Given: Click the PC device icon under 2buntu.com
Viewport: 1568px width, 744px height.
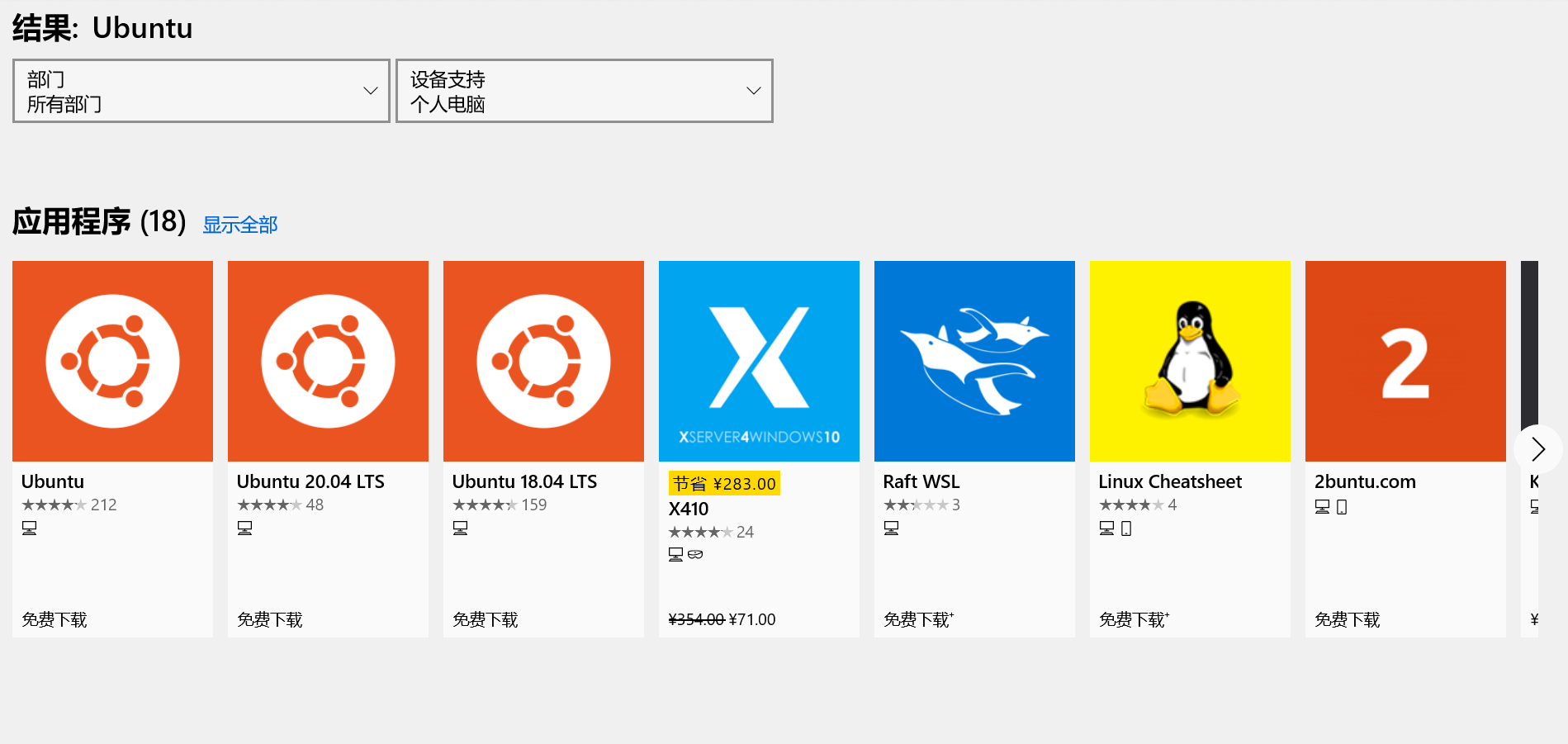Looking at the screenshot, I should pos(1322,506).
